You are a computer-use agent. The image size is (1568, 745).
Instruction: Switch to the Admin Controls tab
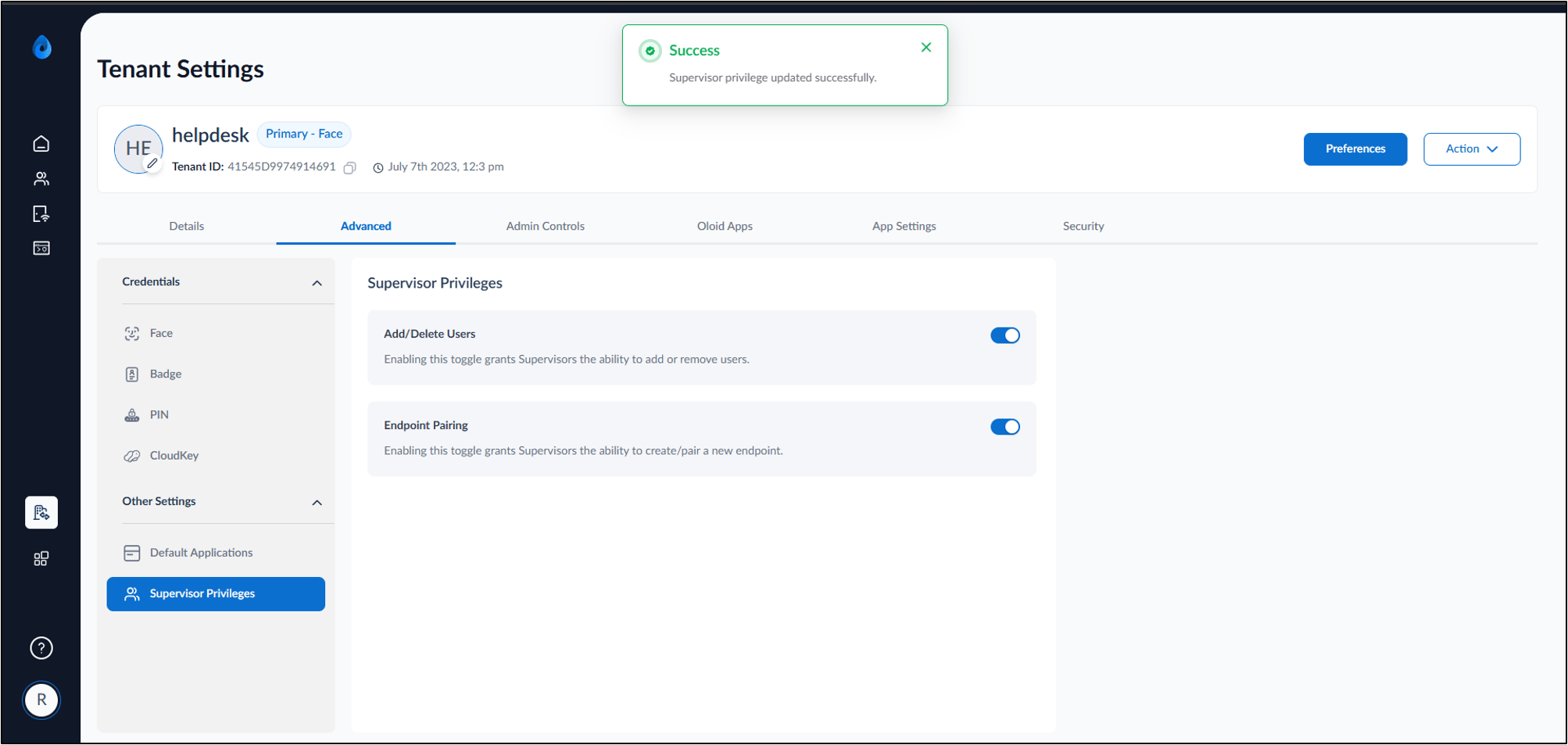pos(546,226)
